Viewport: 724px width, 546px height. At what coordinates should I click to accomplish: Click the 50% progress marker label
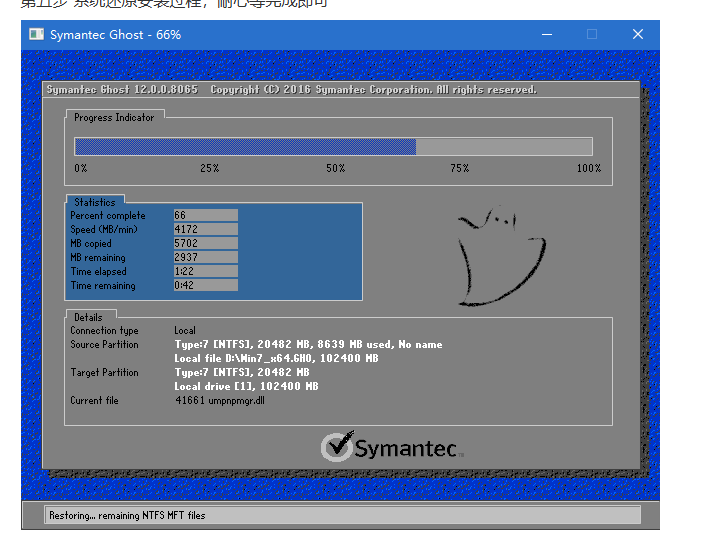click(335, 168)
